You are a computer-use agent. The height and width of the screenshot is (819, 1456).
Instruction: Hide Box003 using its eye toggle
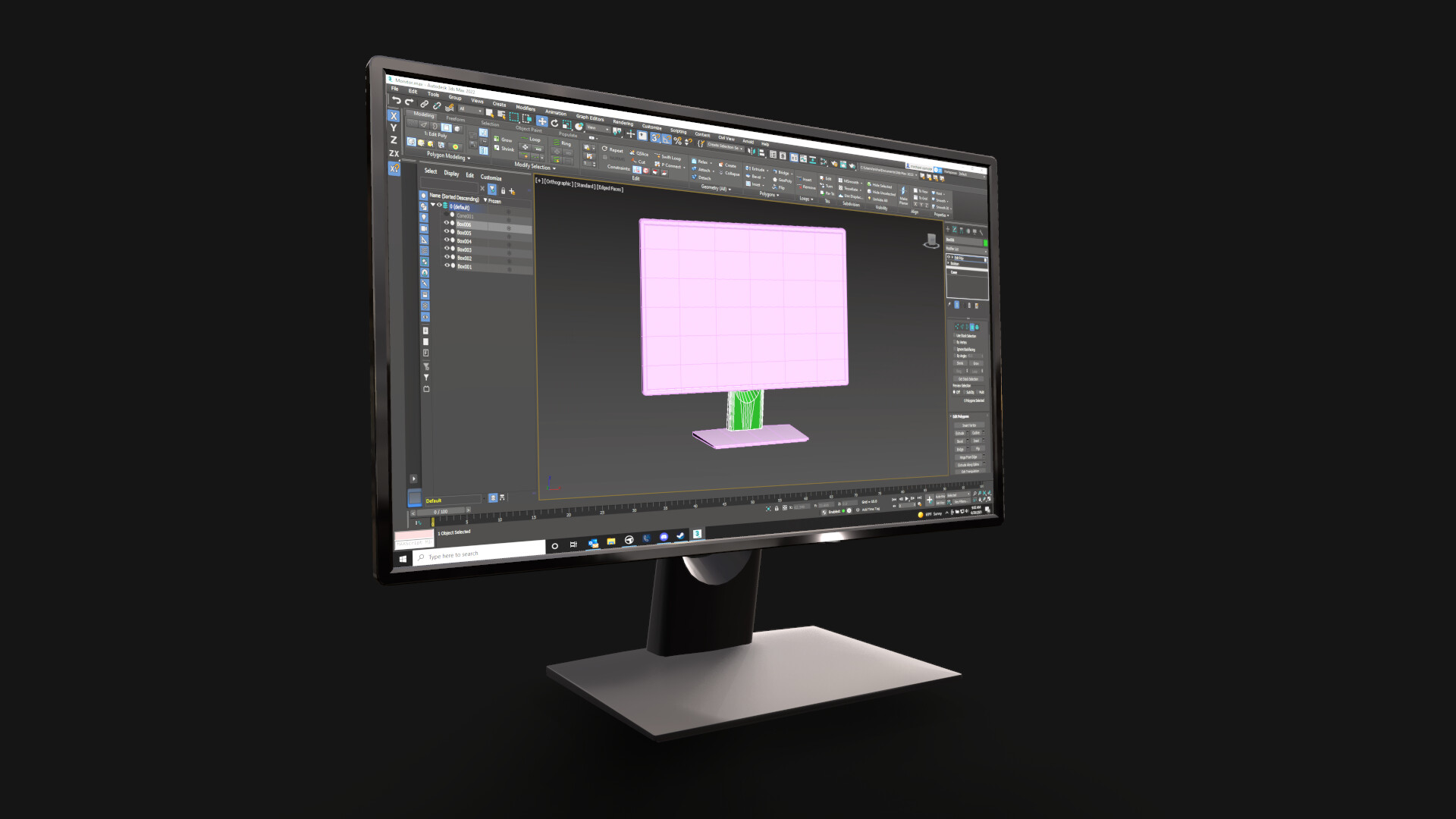pos(447,249)
